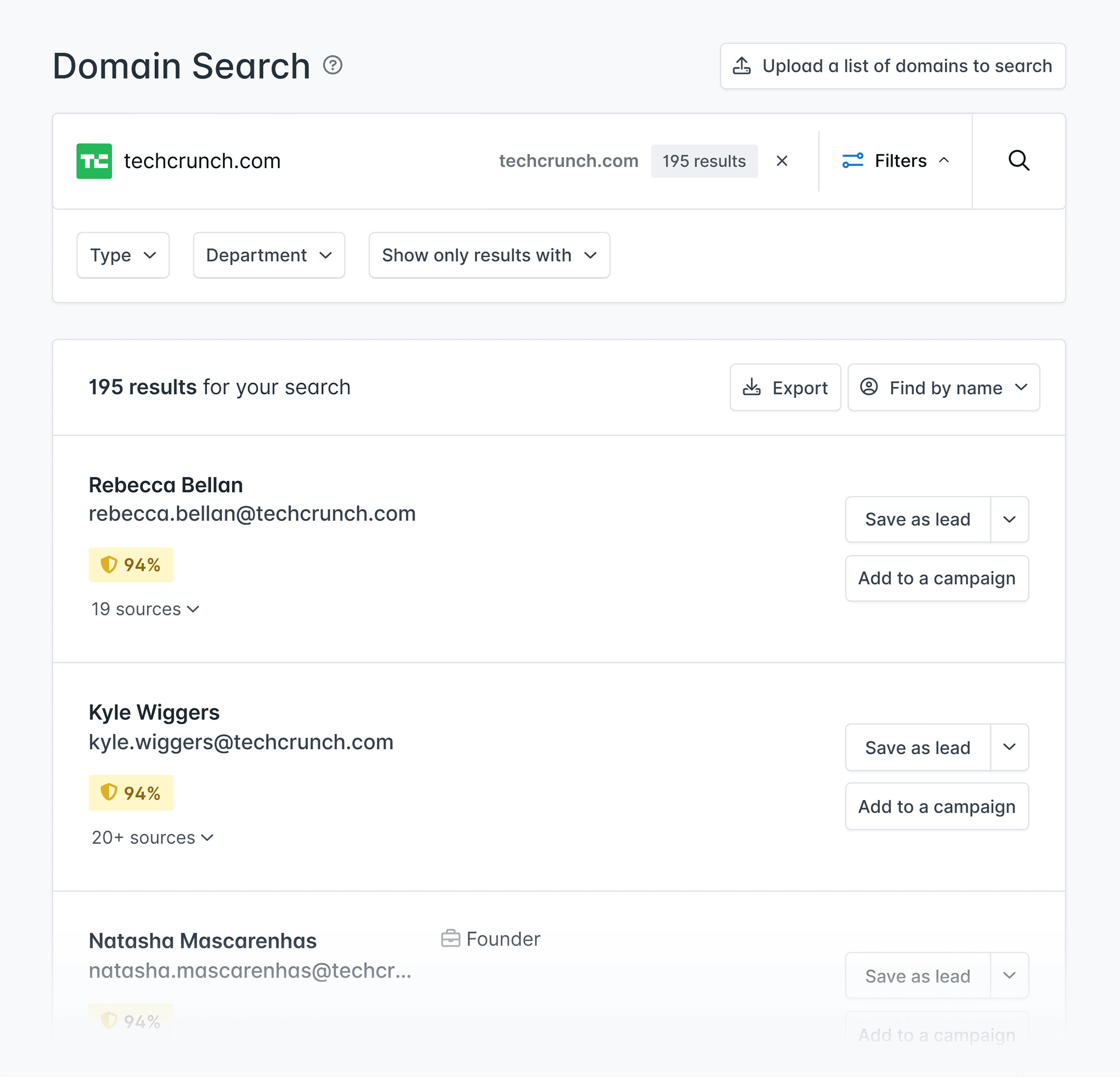The image size is (1120, 1077).
Task: Click the 195 results chip
Action: click(705, 160)
